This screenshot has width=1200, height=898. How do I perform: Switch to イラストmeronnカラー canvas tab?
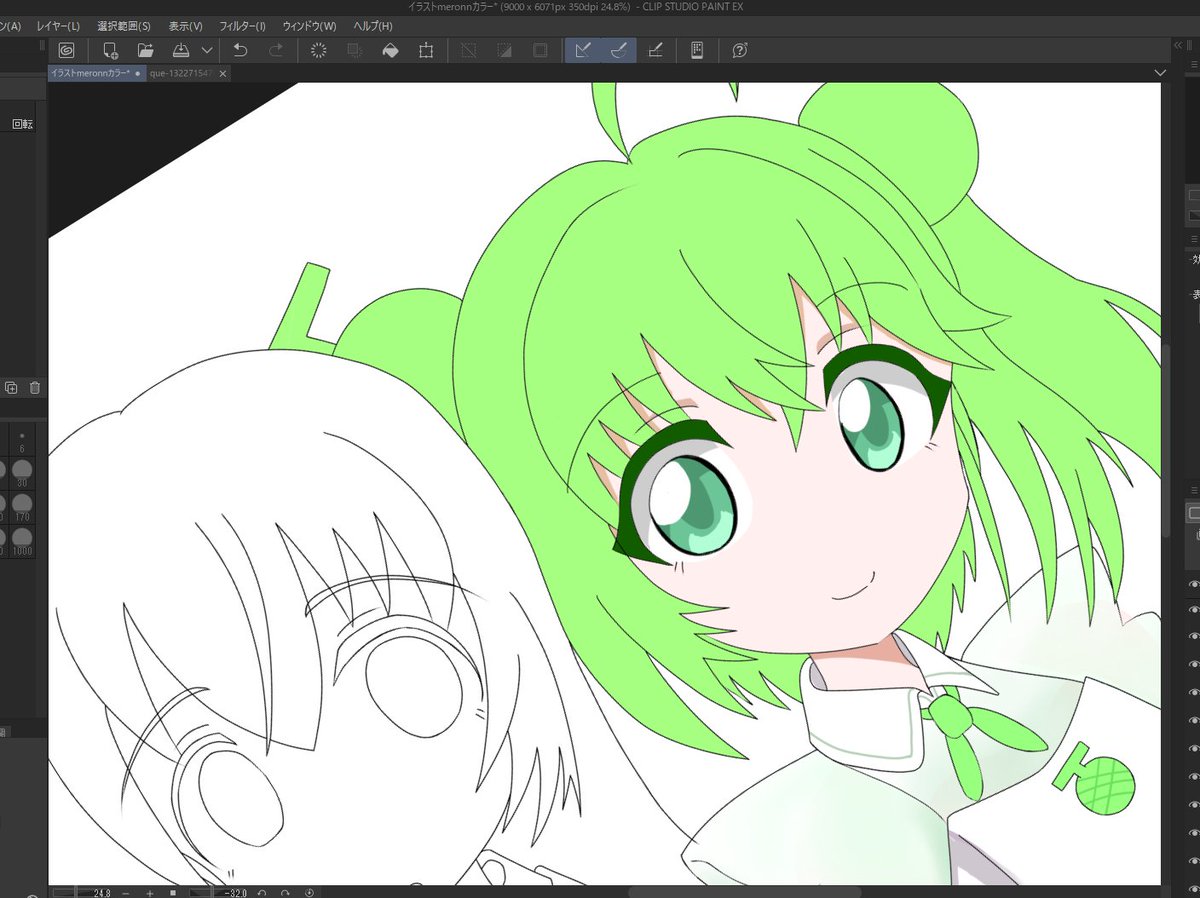[x=96, y=74]
